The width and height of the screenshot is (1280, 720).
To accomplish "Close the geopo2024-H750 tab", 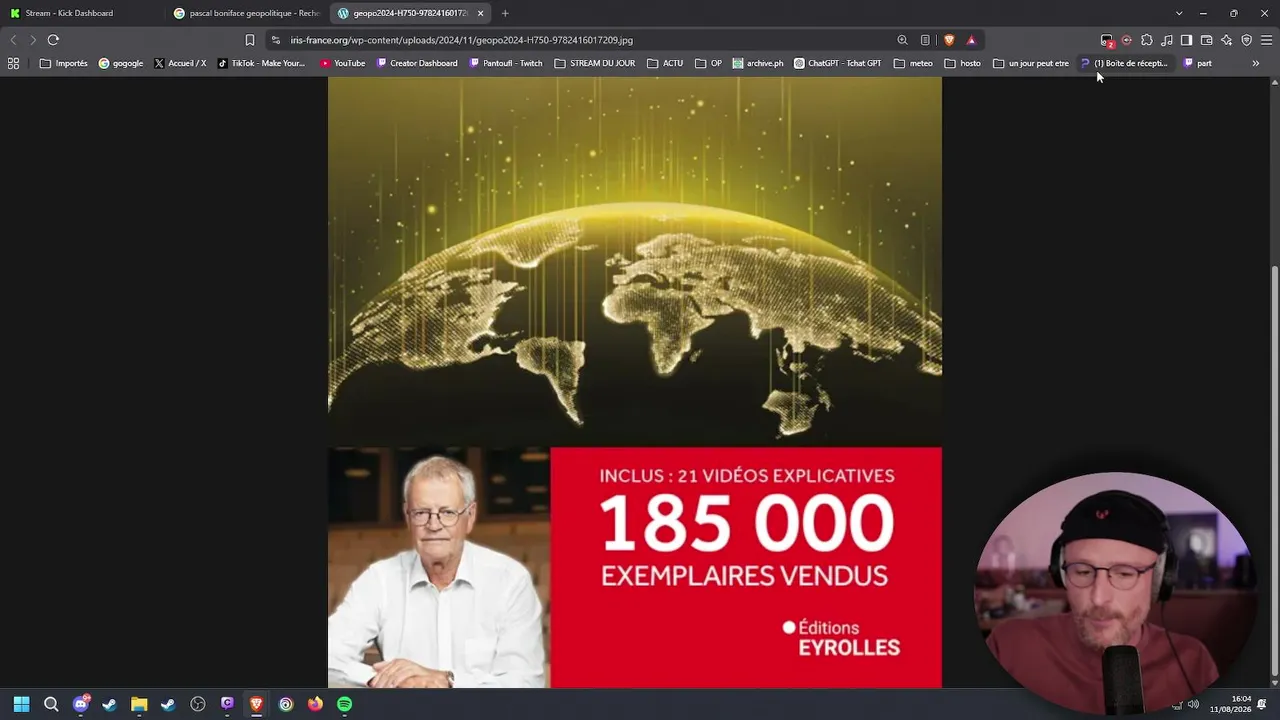I will (481, 13).
